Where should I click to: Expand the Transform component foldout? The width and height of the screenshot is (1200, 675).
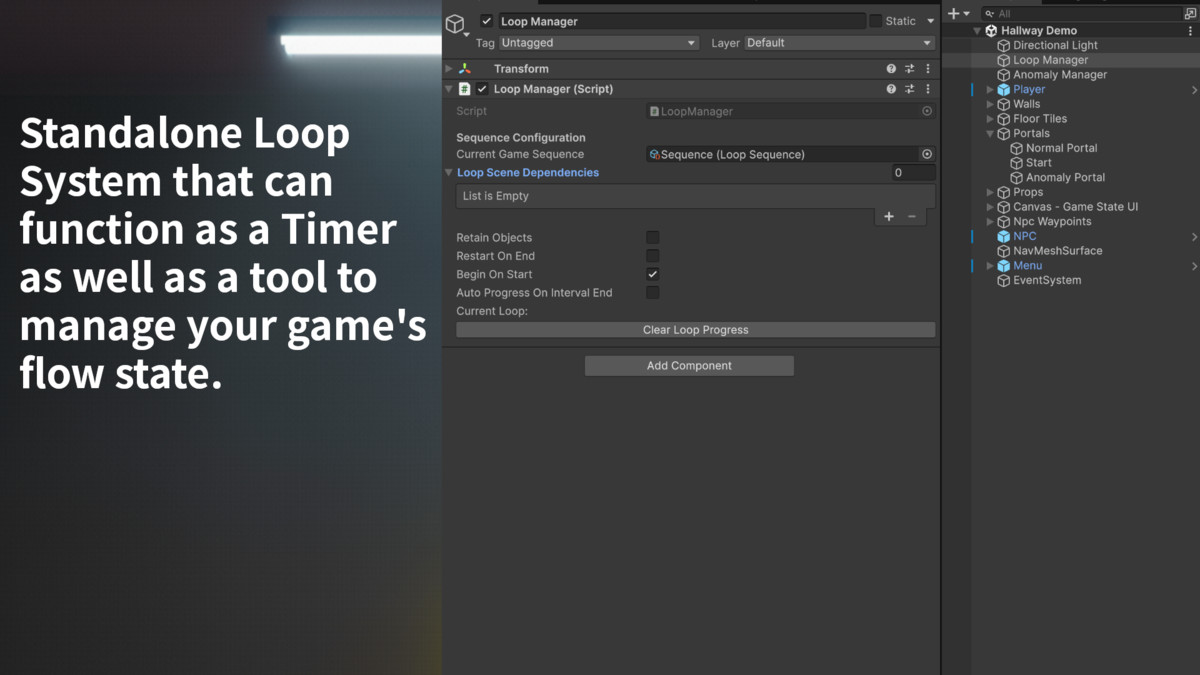(449, 69)
